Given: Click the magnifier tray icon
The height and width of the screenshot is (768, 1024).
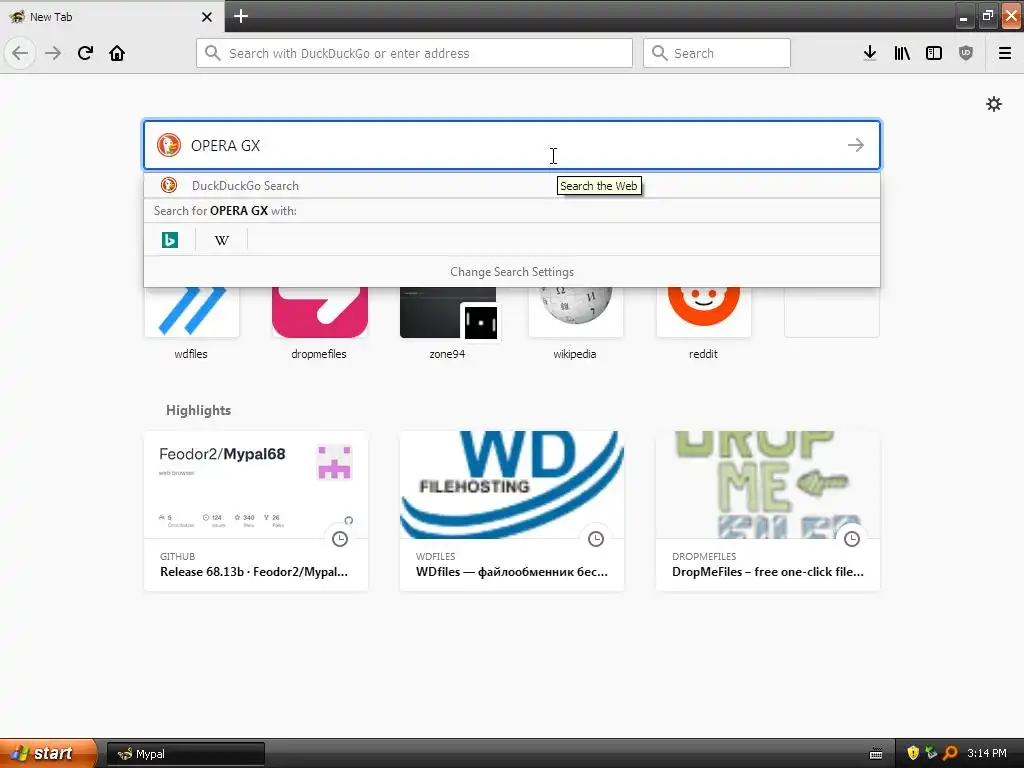Looking at the screenshot, I should pyautogui.click(x=950, y=753).
